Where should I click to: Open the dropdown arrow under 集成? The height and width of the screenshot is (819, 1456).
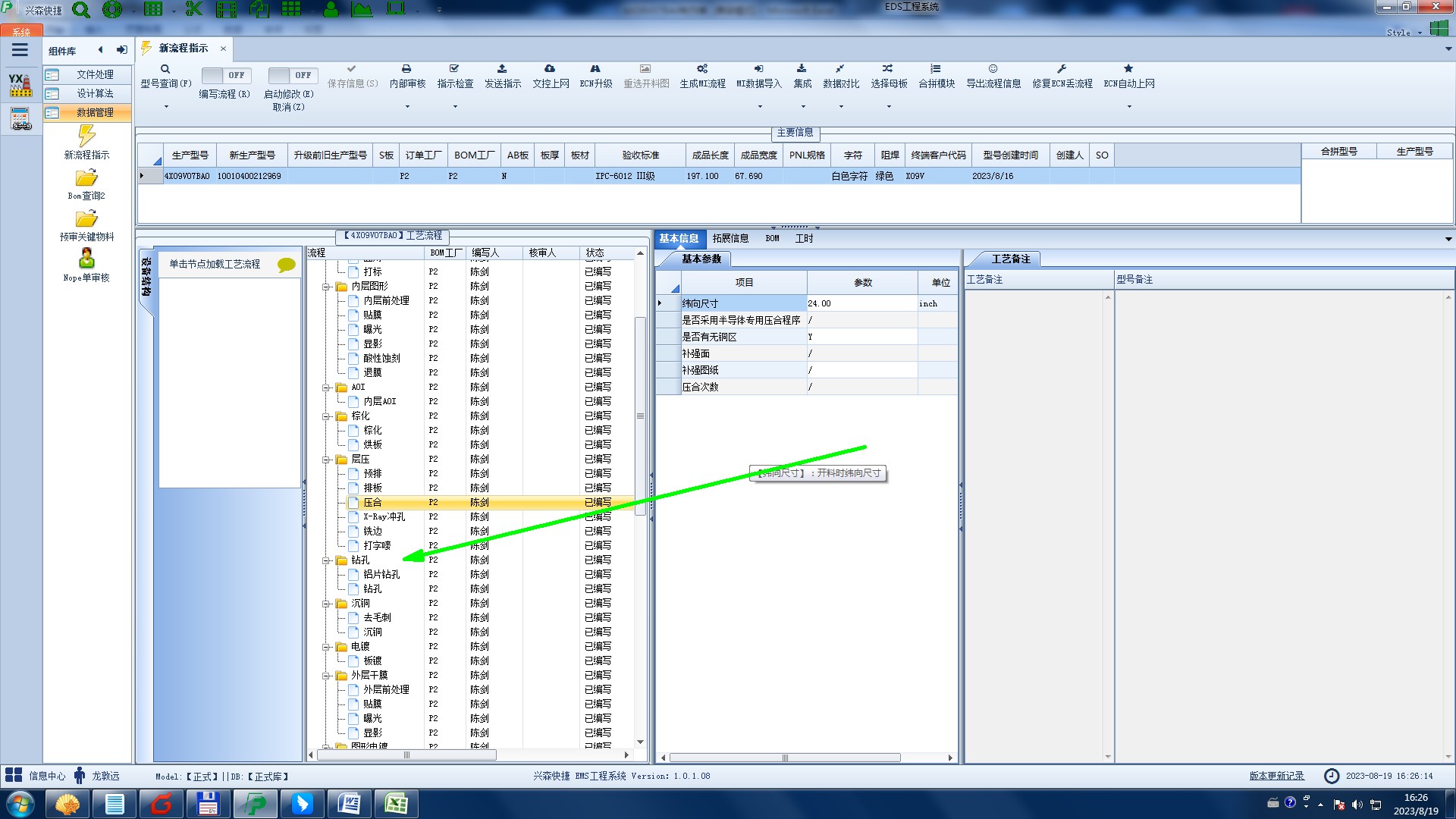pyautogui.click(x=803, y=107)
